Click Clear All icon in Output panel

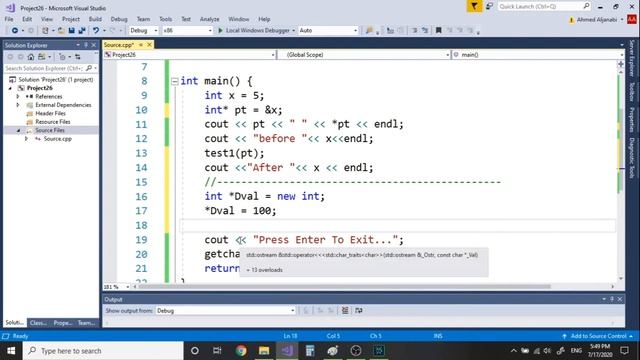point(345,311)
